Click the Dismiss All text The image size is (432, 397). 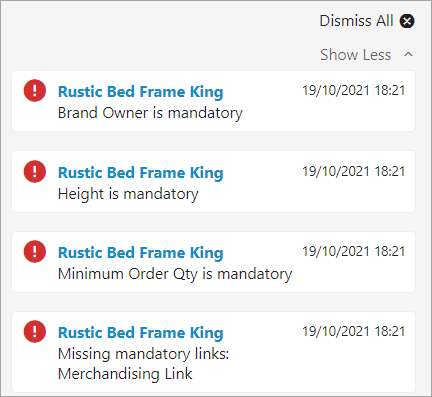pyautogui.click(x=356, y=21)
